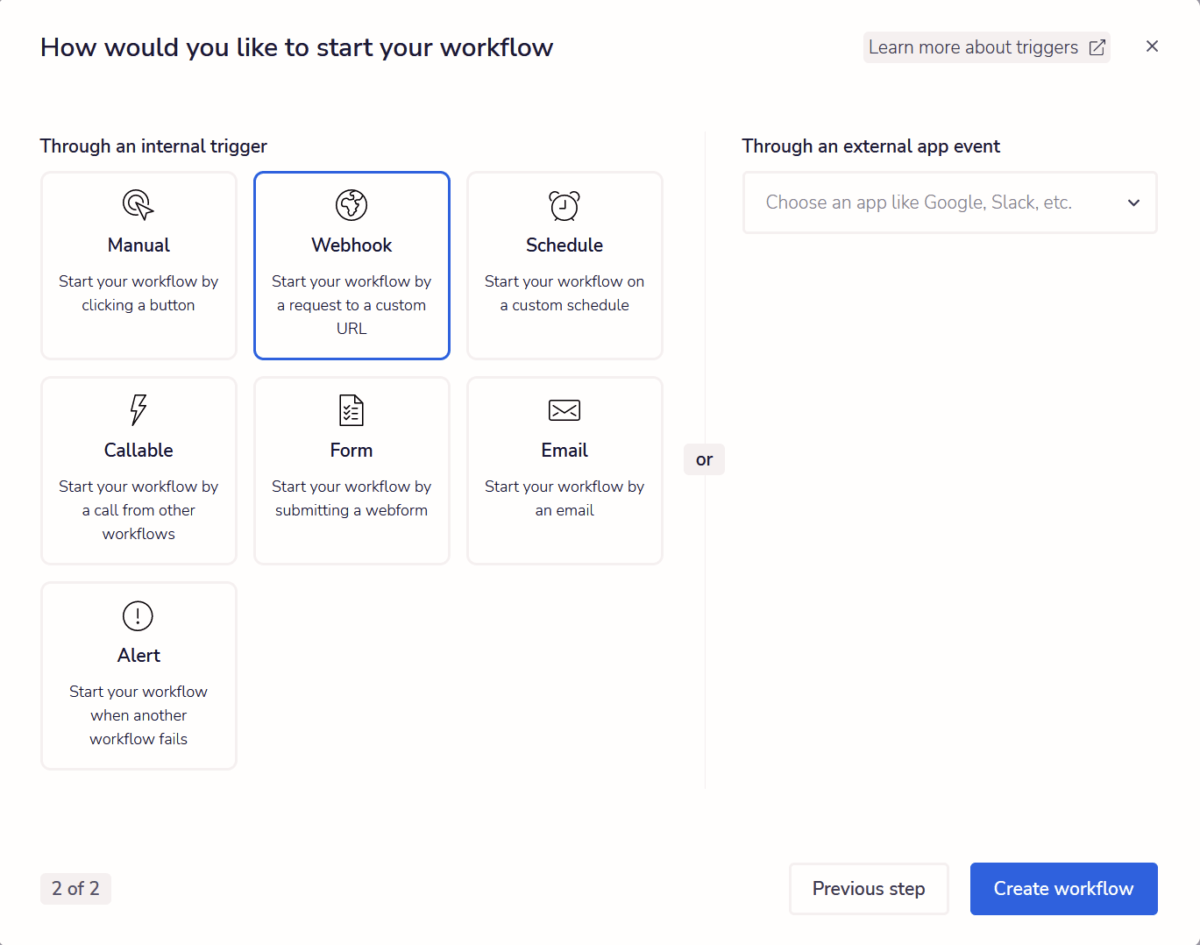Click the Webhook globe icon

coord(351,203)
